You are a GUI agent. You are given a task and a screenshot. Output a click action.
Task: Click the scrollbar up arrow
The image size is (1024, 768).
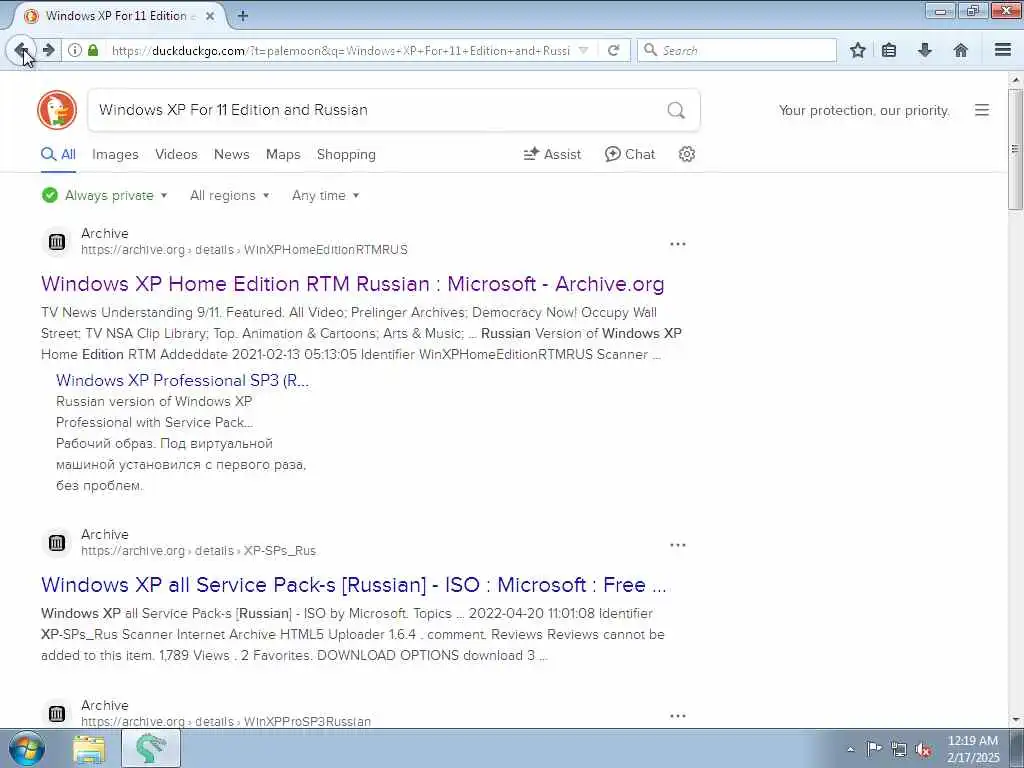click(1015, 80)
